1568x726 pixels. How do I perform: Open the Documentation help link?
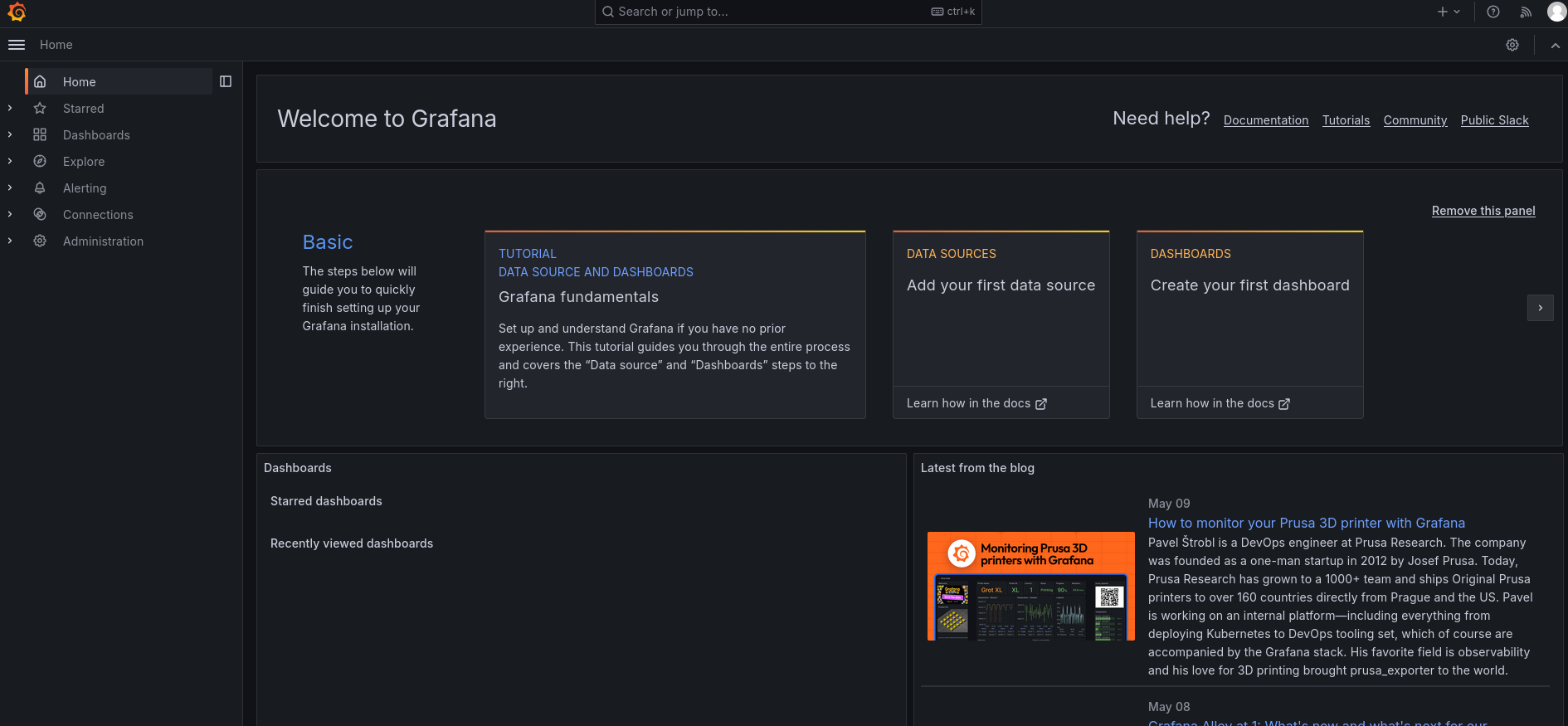[x=1265, y=120]
